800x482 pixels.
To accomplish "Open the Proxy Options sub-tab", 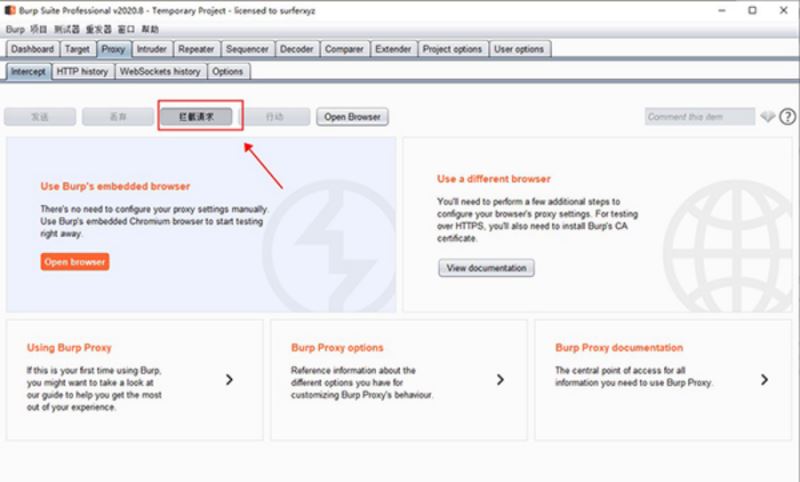I will 228,71.
